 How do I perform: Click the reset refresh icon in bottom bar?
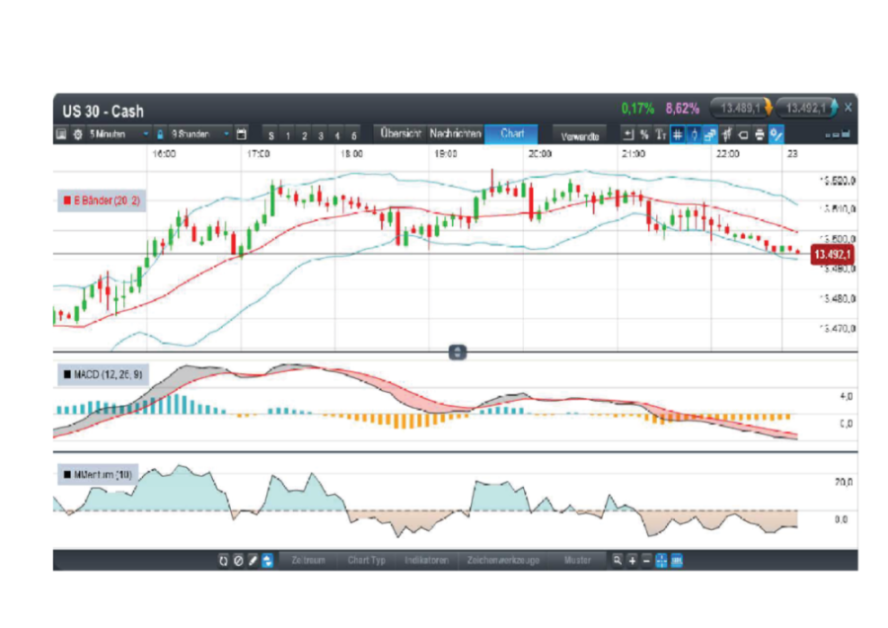[223, 561]
